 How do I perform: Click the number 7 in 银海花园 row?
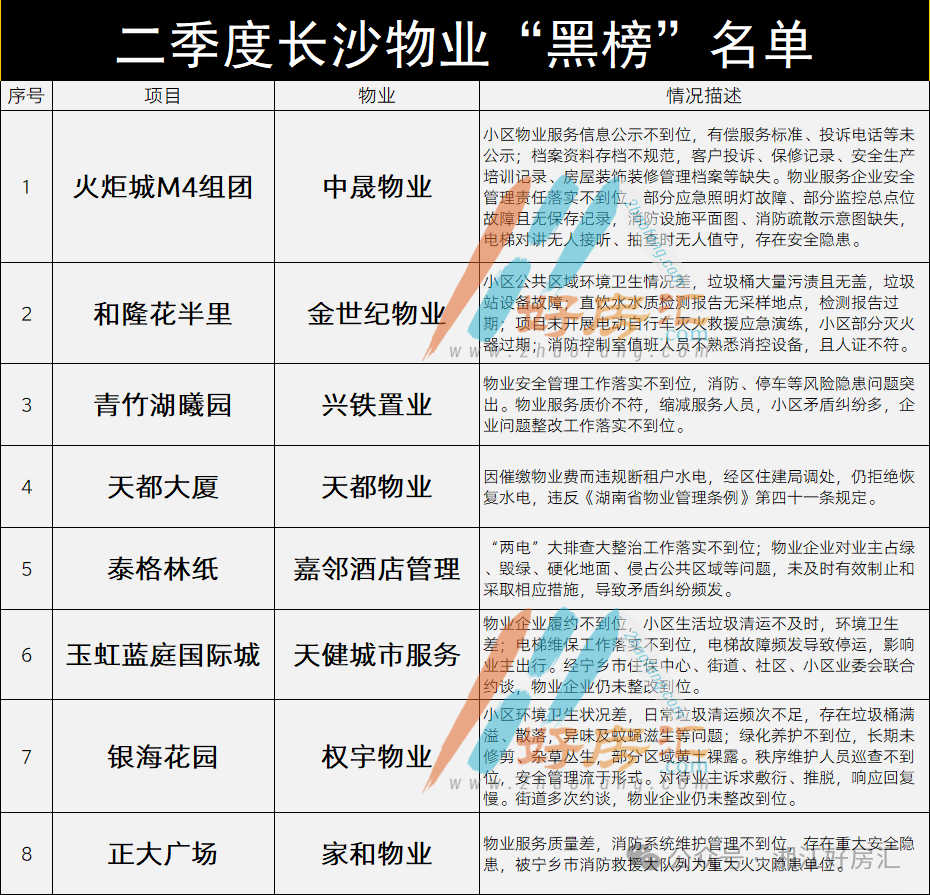click(x=26, y=757)
